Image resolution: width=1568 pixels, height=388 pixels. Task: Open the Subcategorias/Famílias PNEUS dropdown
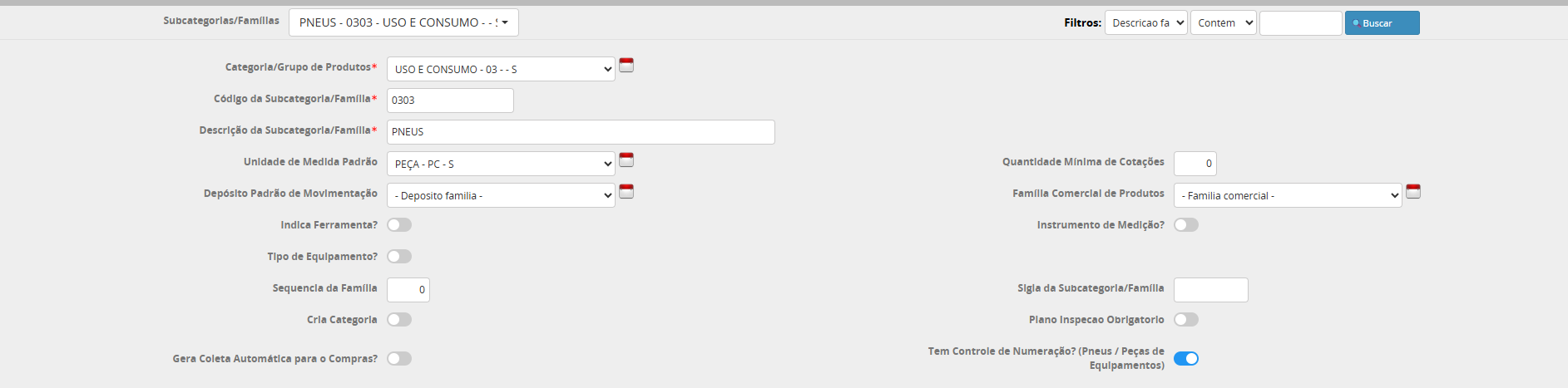tap(403, 22)
